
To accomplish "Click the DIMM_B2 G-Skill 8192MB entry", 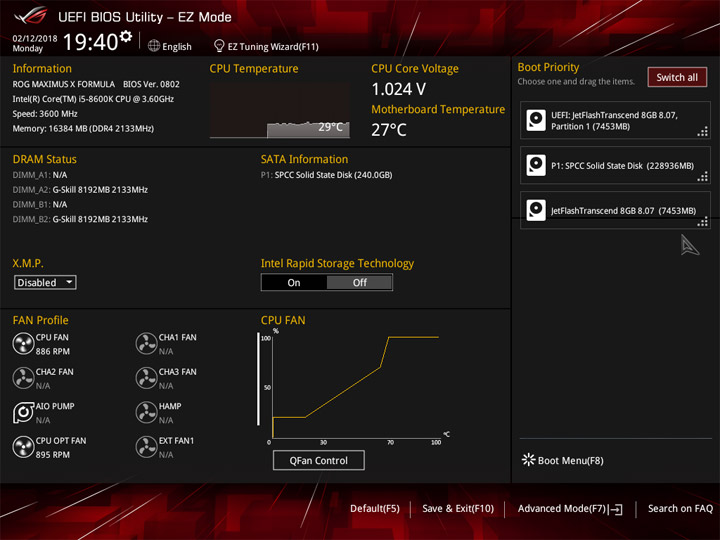I will (x=80, y=219).
